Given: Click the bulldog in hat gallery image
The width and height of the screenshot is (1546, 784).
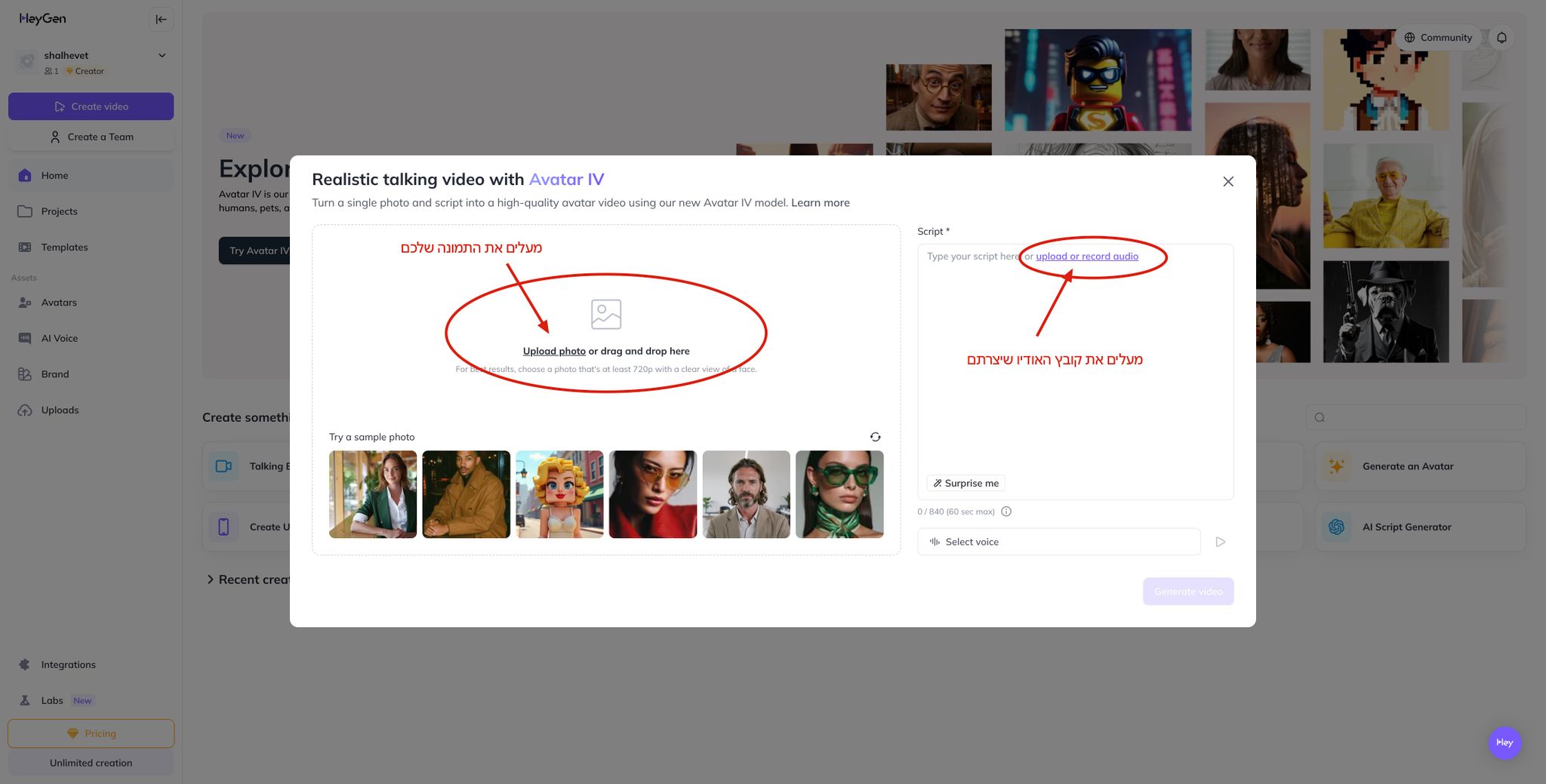Looking at the screenshot, I should tap(1386, 312).
